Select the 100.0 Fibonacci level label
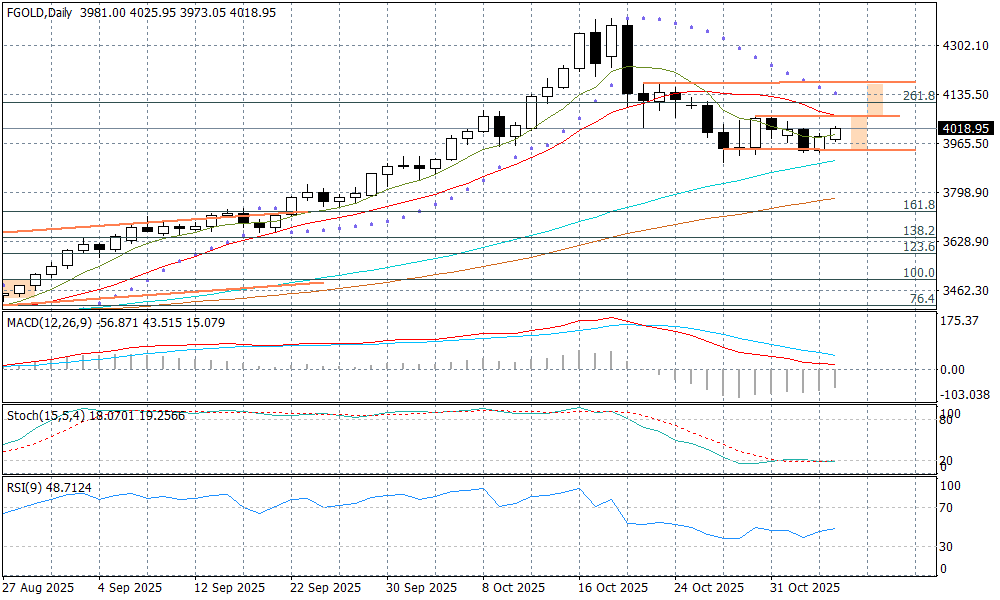This screenshot has height=600, width=1000. pyautogui.click(x=918, y=272)
